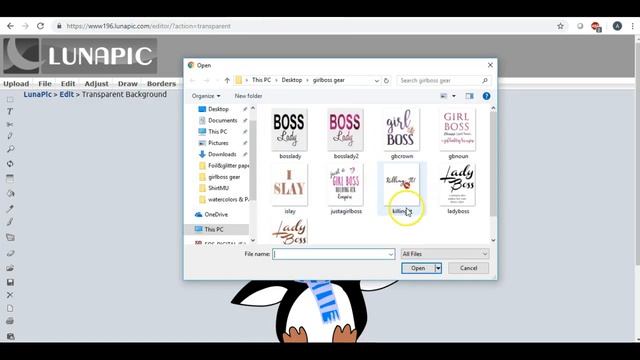Select the pencil draw tool
The width and height of the screenshot is (640, 360).
[x=10, y=136]
